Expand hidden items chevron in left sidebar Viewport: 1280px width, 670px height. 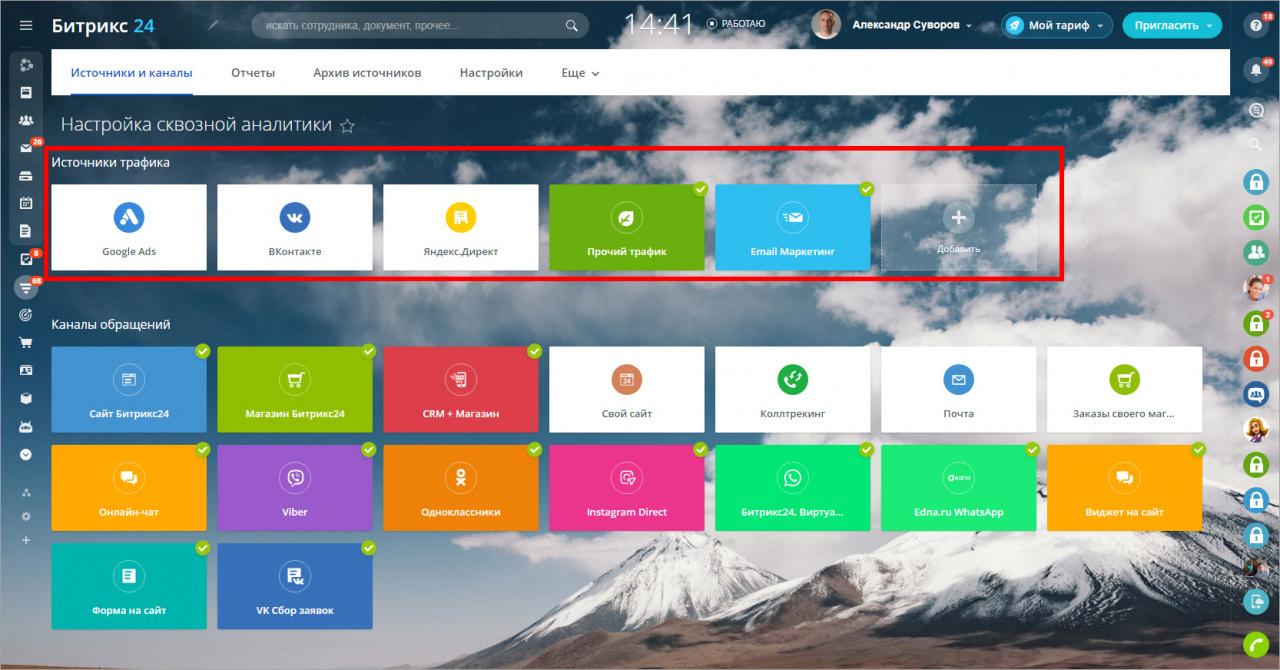(x=26, y=454)
